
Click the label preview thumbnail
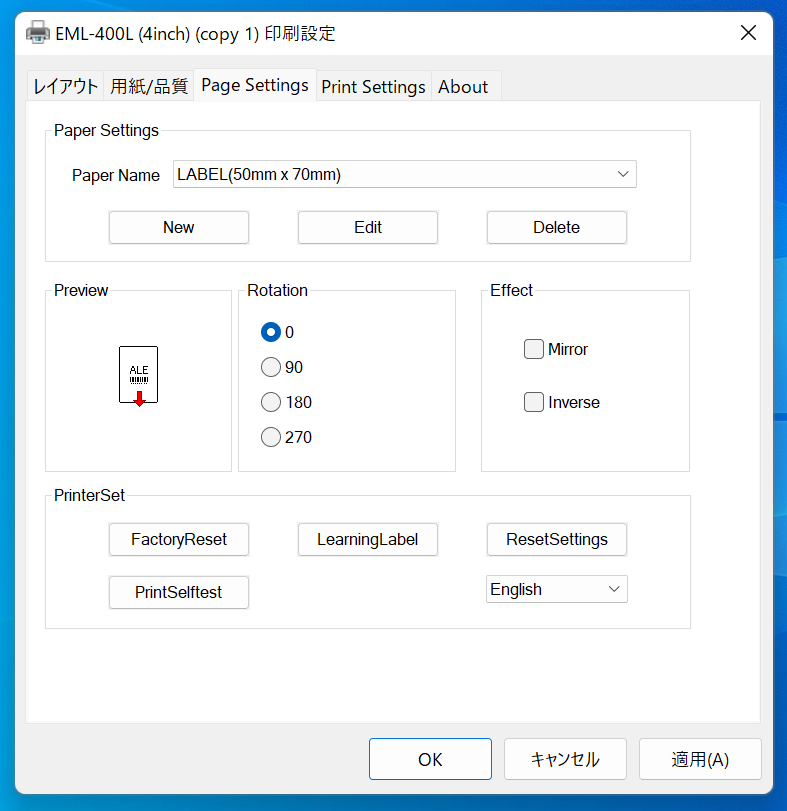(139, 376)
